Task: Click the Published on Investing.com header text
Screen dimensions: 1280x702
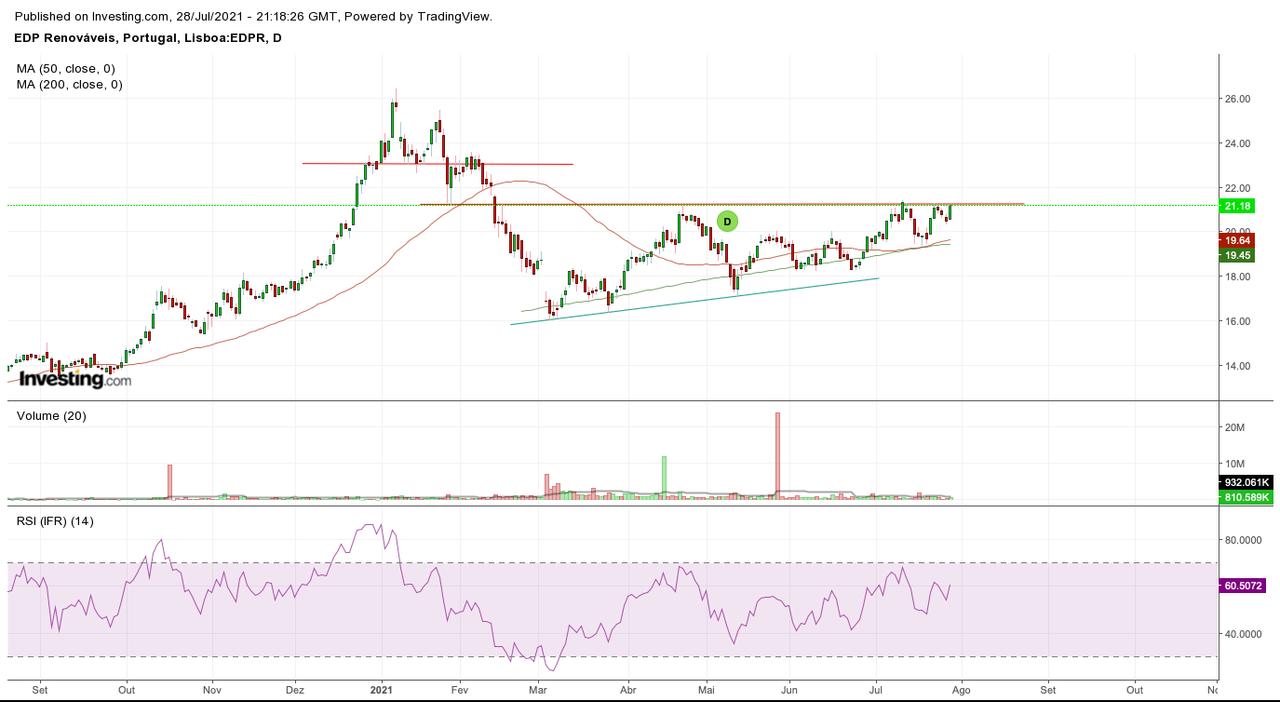Action: (254, 17)
